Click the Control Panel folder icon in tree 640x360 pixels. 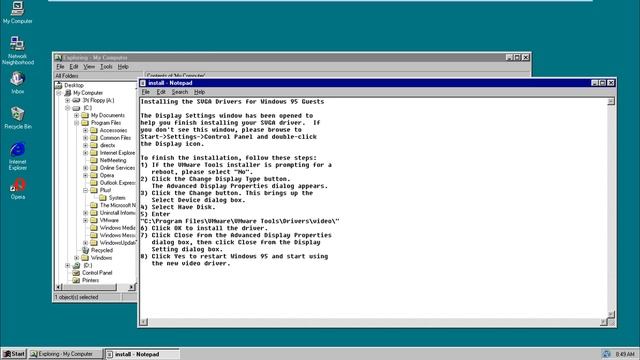tap(76, 273)
